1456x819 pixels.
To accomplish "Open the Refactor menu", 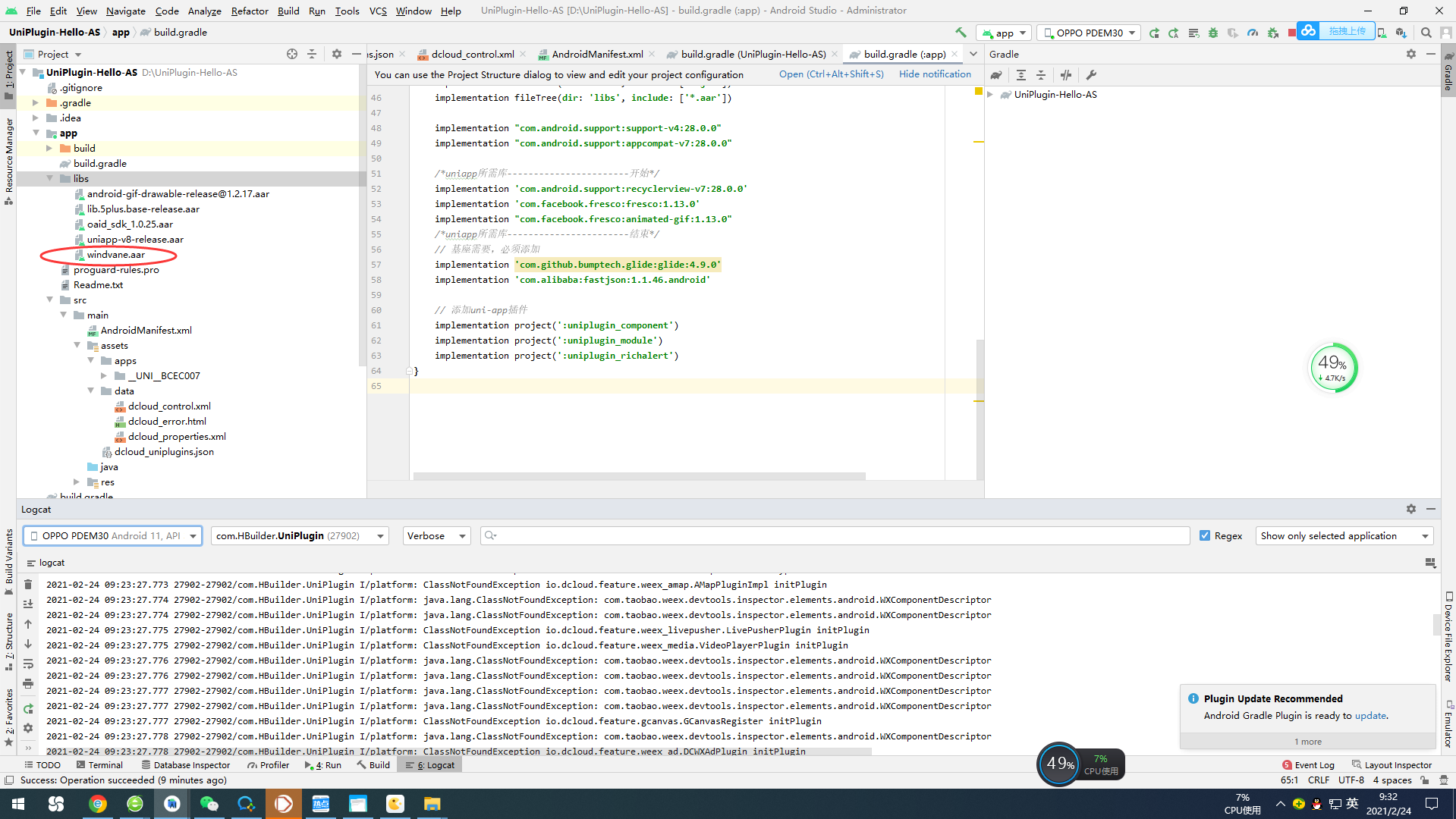I will pyautogui.click(x=250, y=11).
